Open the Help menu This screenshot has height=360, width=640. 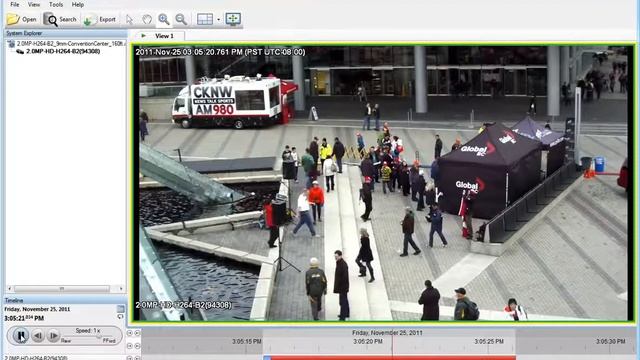coord(78,4)
